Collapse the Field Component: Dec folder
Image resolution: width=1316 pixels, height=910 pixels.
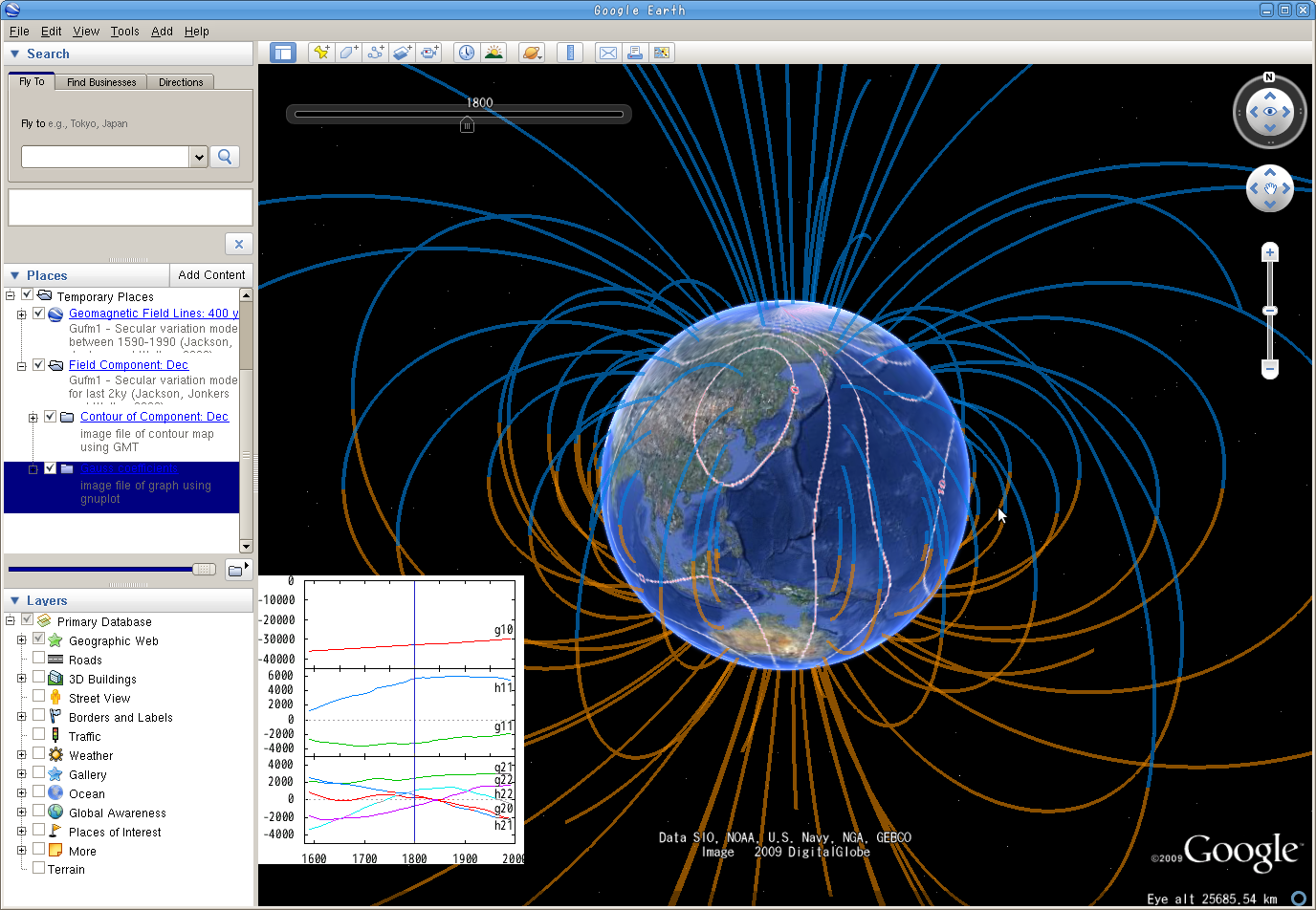(21, 365)
